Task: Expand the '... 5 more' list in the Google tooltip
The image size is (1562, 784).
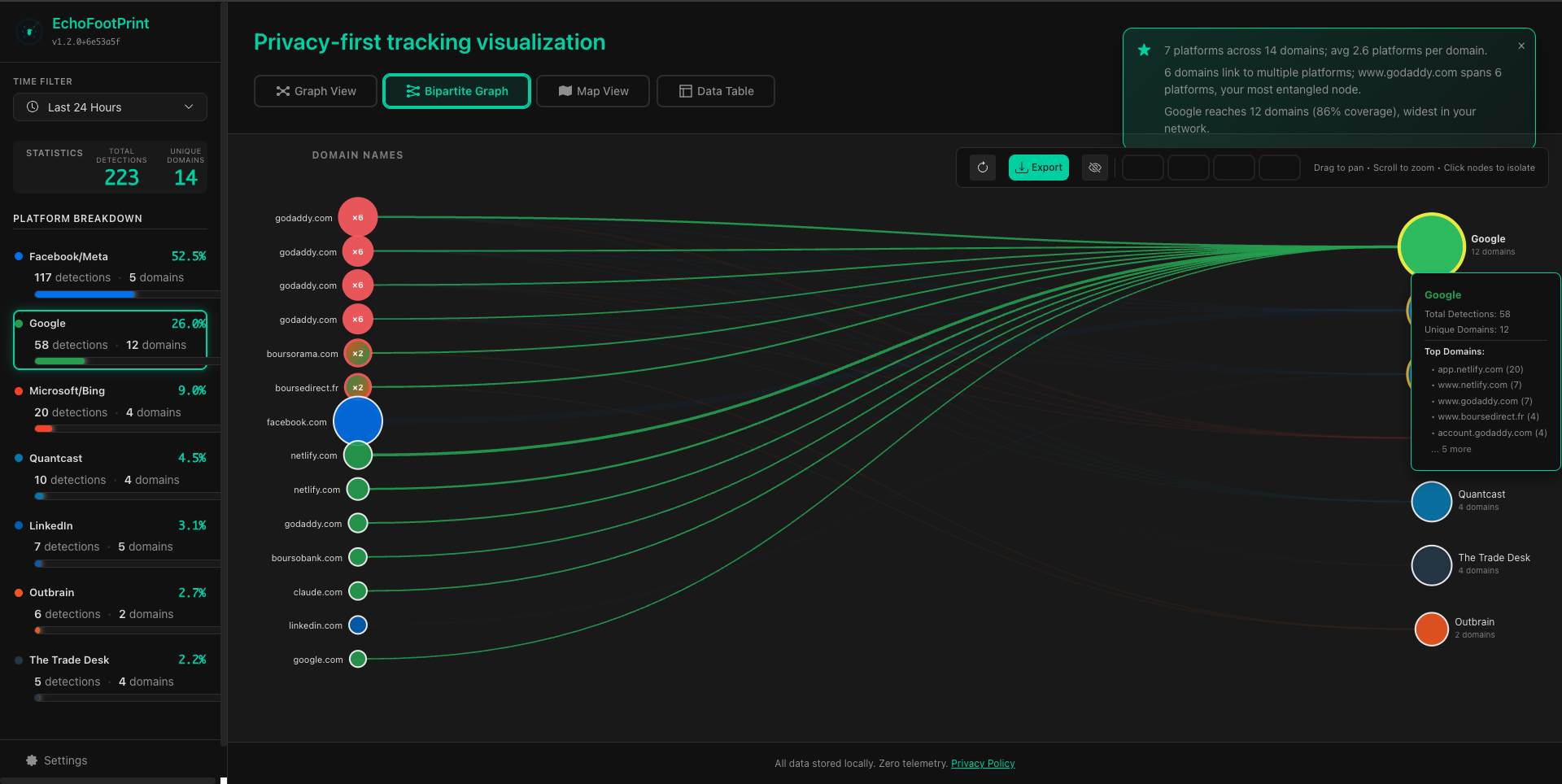Action: [1451, 448]
